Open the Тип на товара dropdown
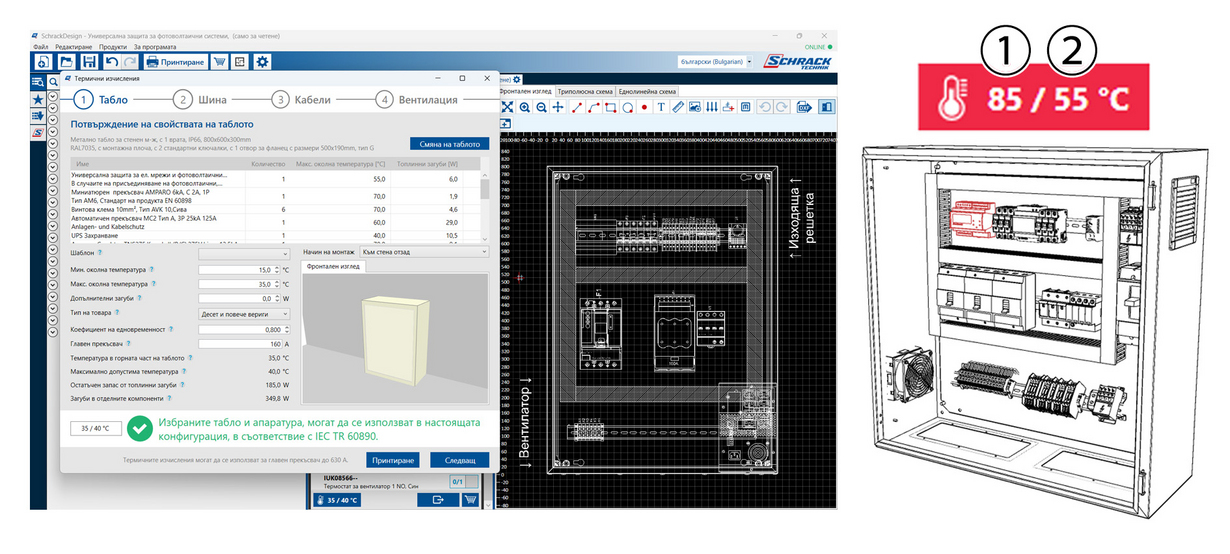The width and height of the screenshot is (1230, 554). [244, 313]
